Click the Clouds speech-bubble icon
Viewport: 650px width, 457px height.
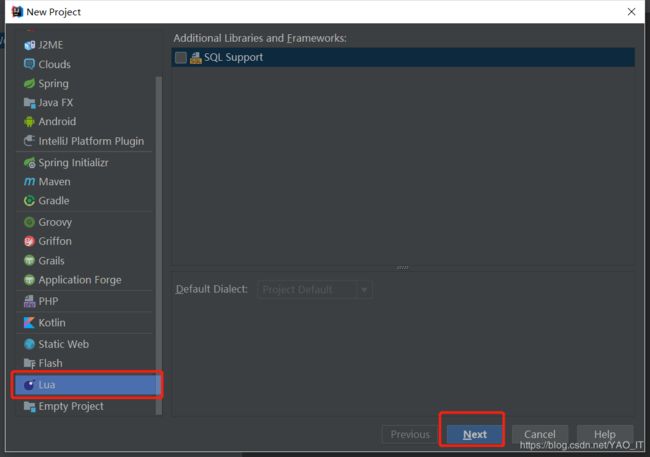[x=29, y=64]
